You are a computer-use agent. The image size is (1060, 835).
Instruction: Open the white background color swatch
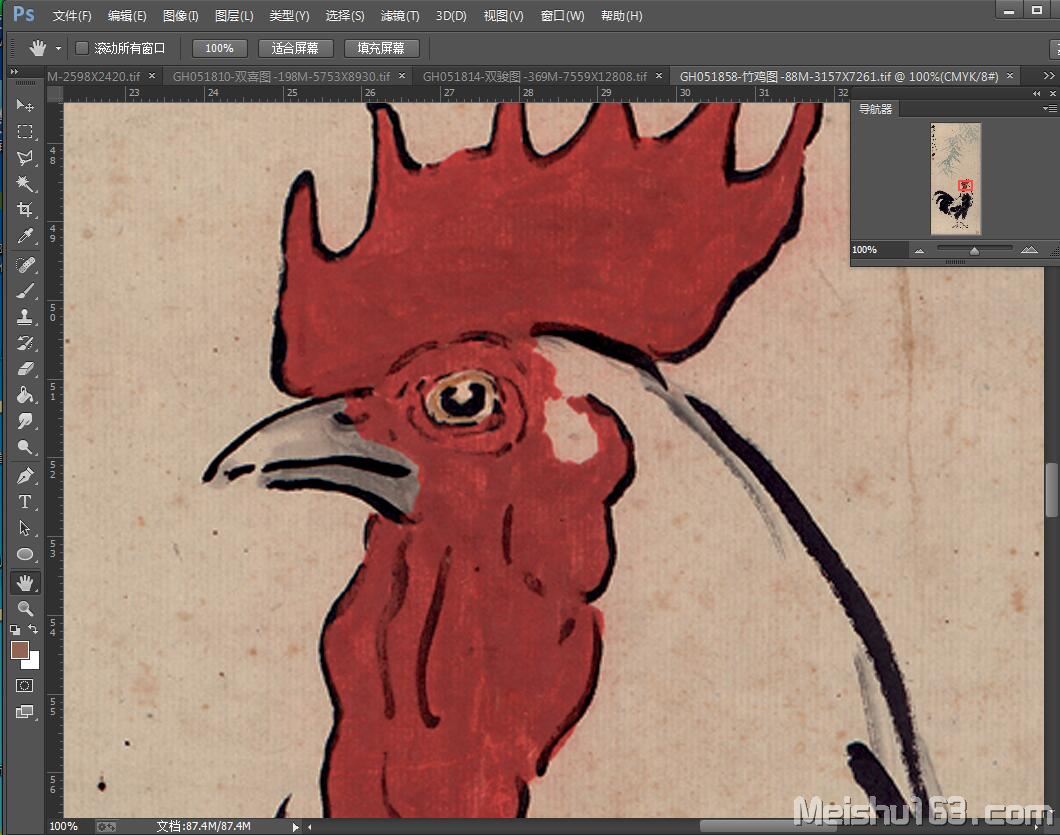click(x=33, y=663)
